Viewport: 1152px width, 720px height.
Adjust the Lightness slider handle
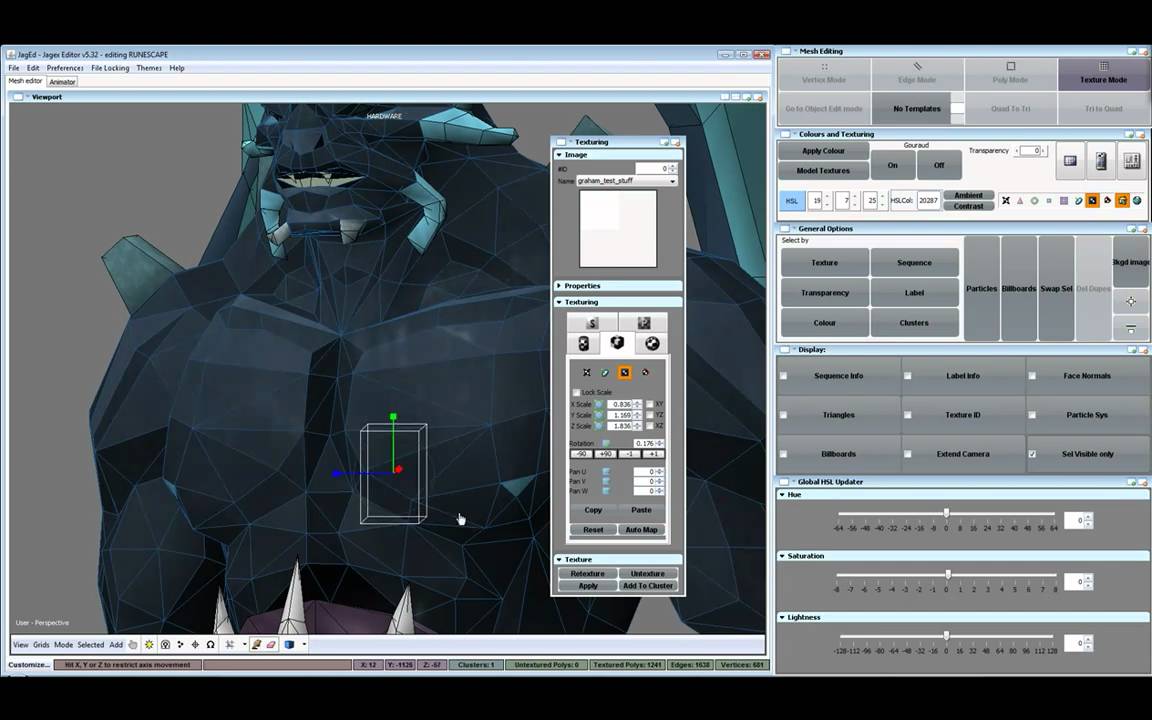(x=946, y=636)
